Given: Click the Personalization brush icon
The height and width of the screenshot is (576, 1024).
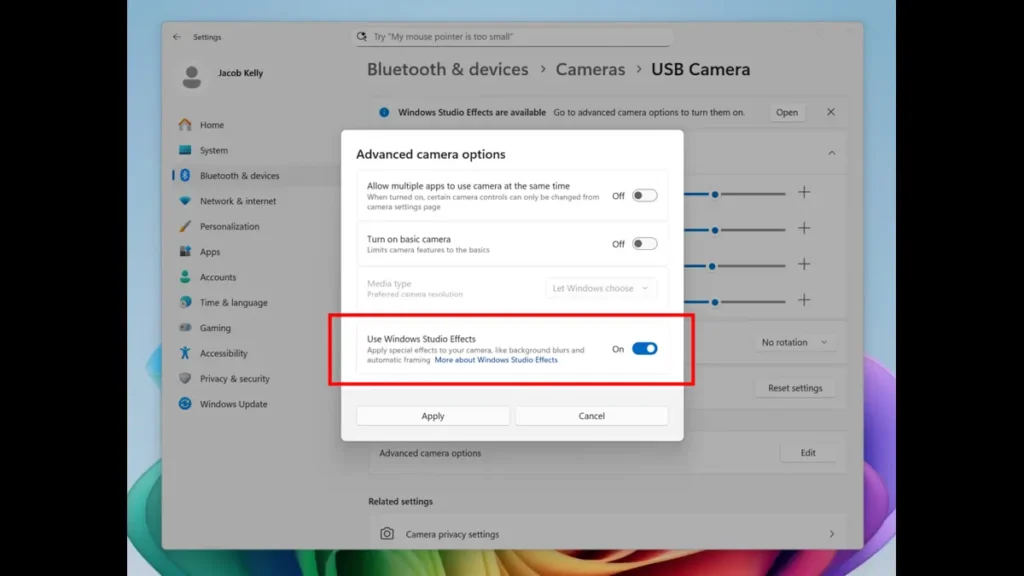Looking at the screenshot, I should point(185,226).
